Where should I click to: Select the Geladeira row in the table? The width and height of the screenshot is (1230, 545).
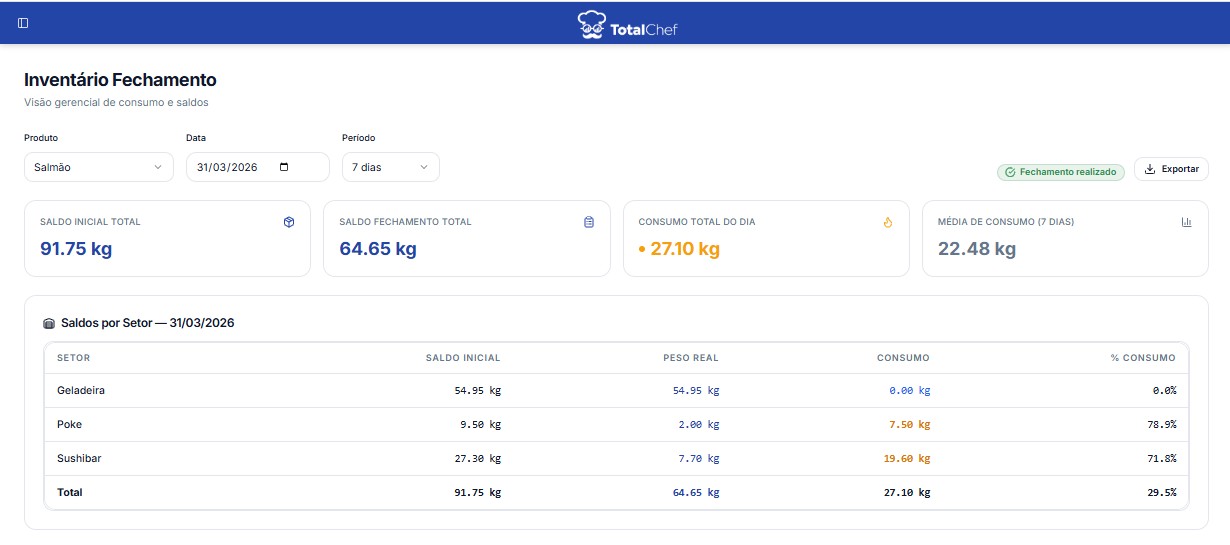[x=81, y=391]
